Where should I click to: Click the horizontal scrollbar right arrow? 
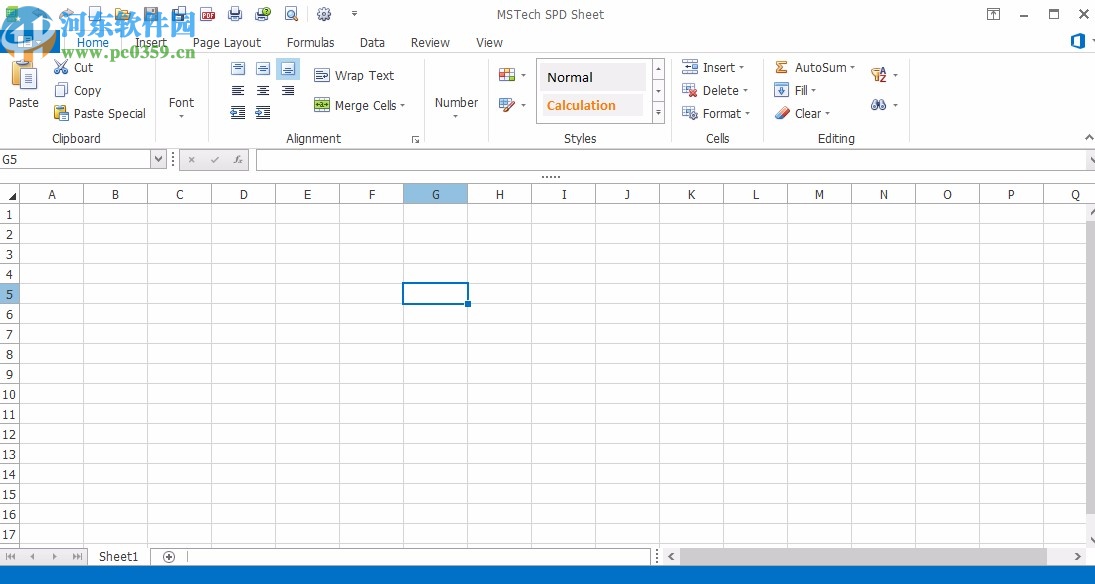1078,557
